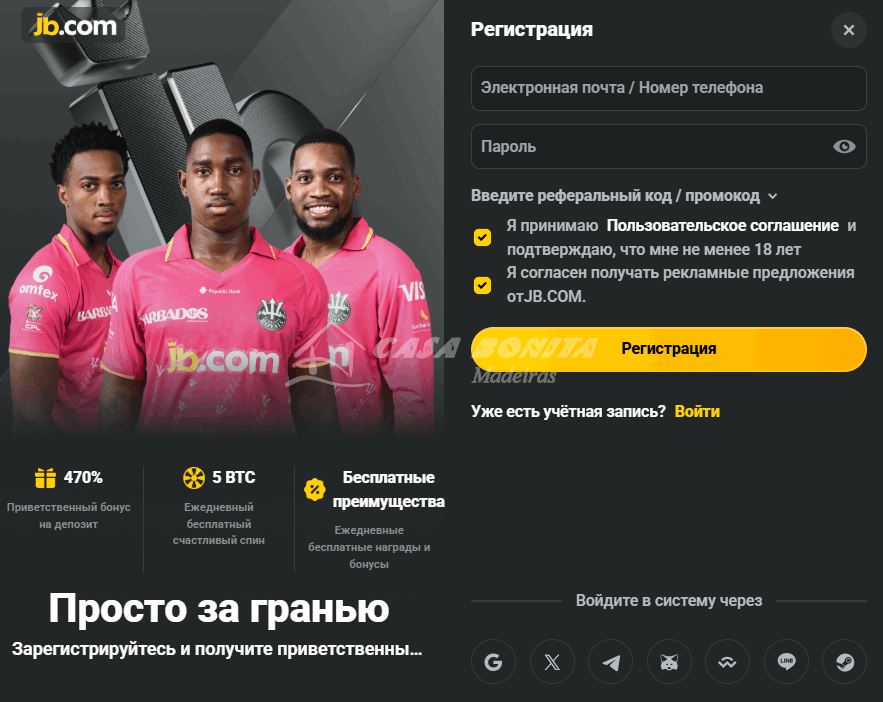Image resolution: width=883 pixels, height=702 pixels.
Task: Uncheck the user agreement acceptance checkbox
Action: pos(482,237)
